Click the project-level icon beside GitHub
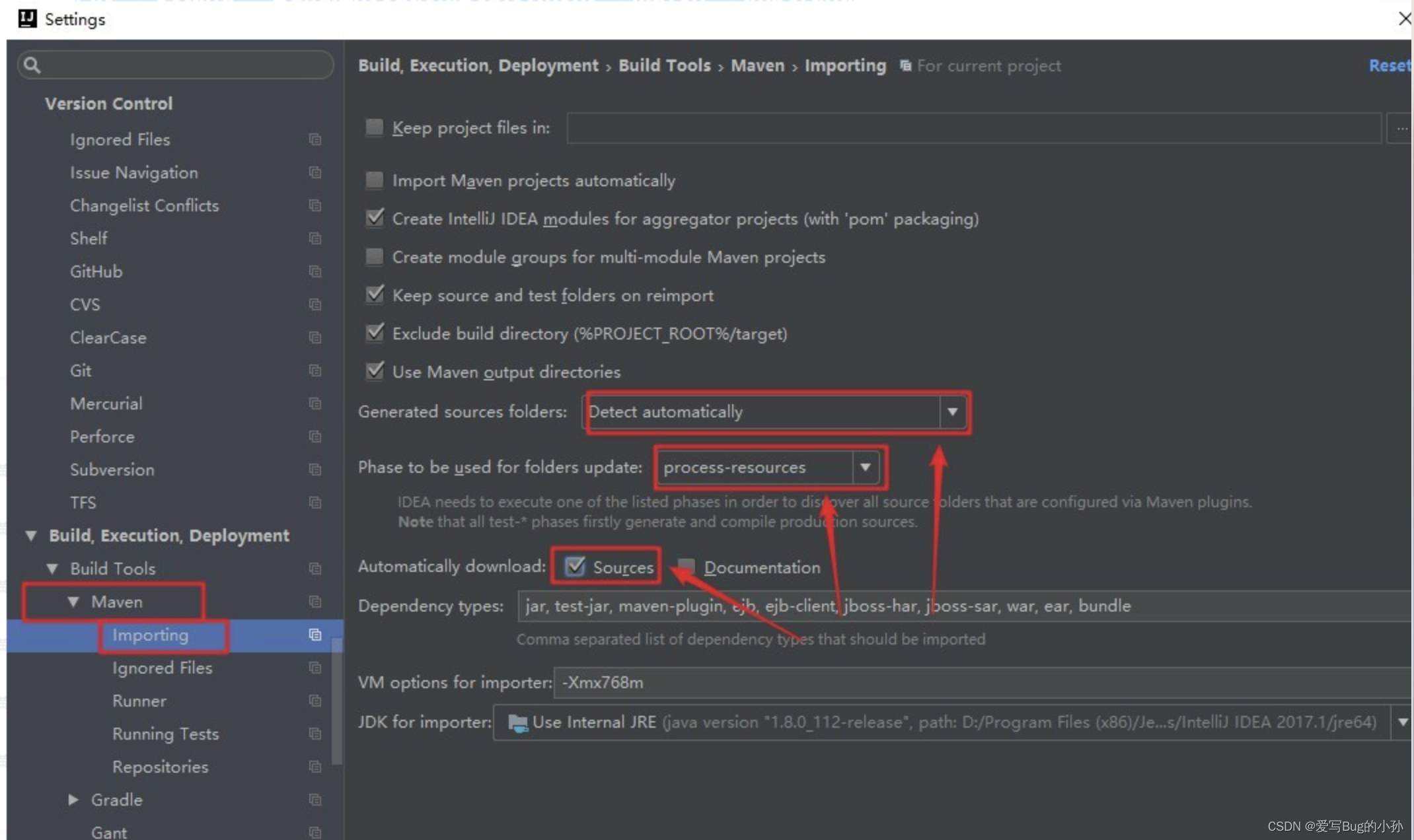The height and width of the screenshot is (840, 1414). [315, 271]
